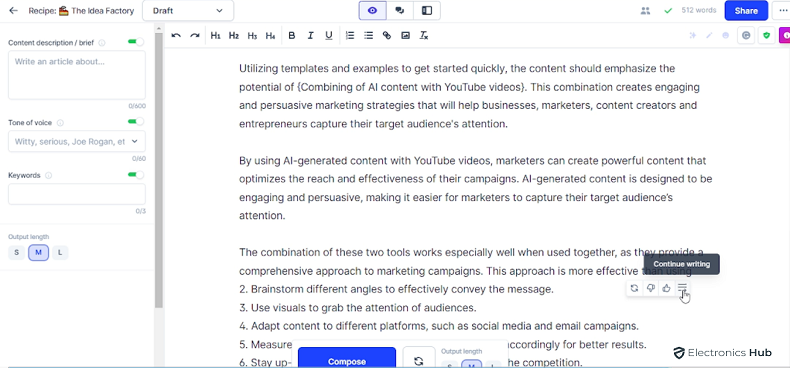The height and width of the screenshot is (368, 790).
Task: Click the Keywords input field
Action: pyautogui.click(x=77, y=194)
